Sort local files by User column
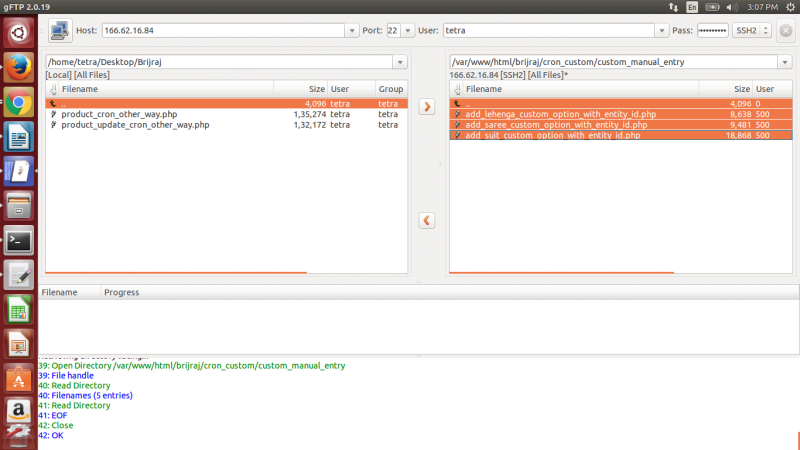 pos(352,89)
